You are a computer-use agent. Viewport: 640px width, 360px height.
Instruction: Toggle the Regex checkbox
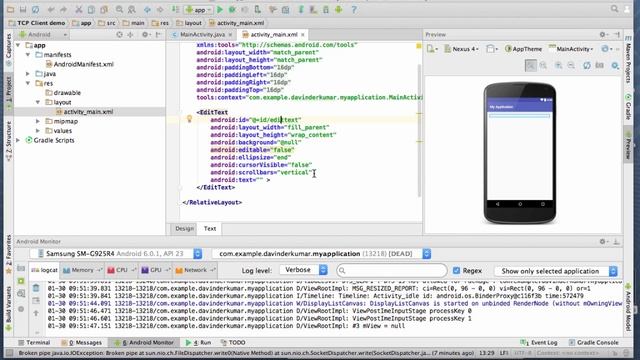pyautogui.click(x=456, y=270)
